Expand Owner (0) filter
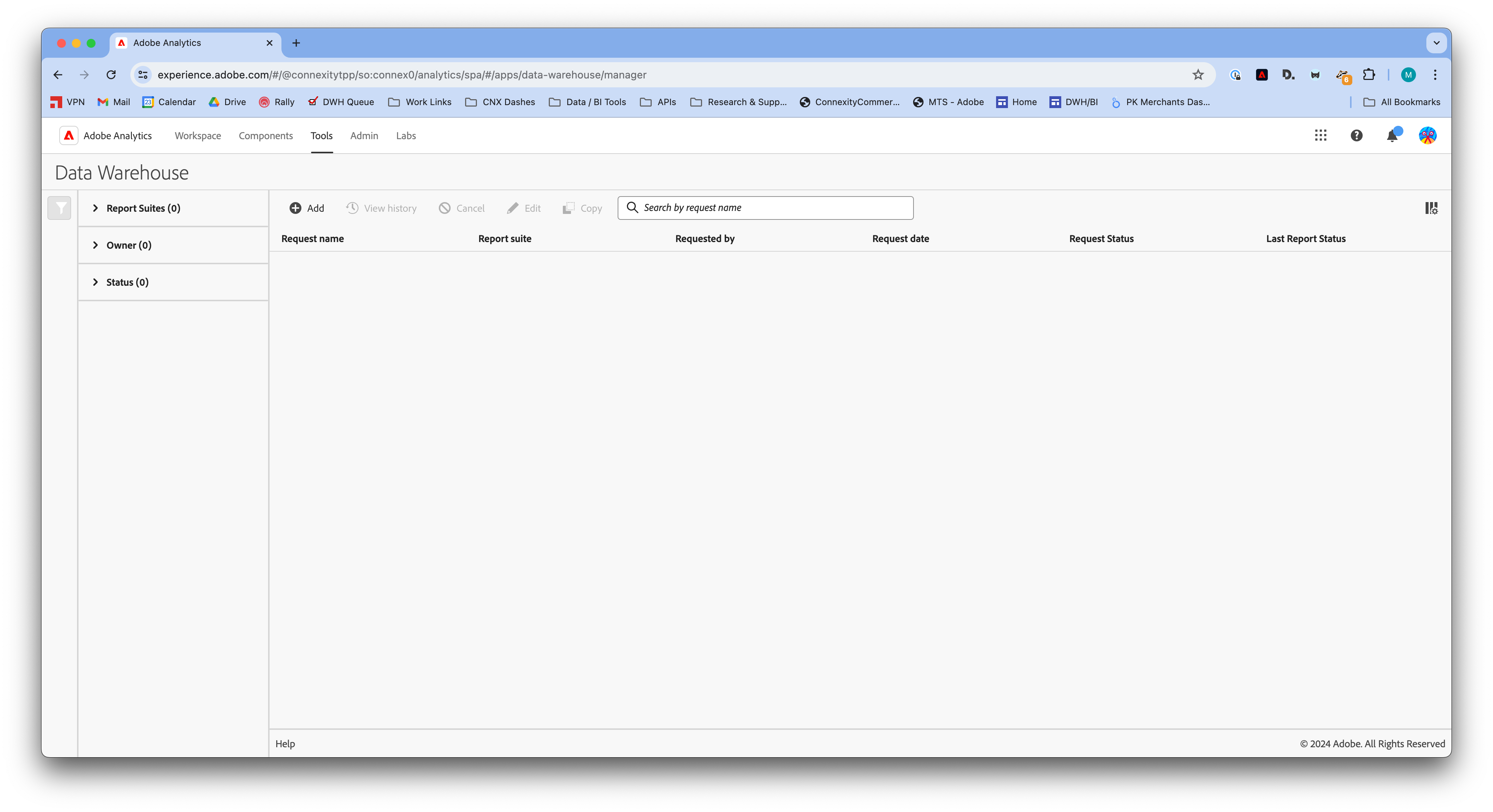Viewport: 1493px width, 812px height. coord(173,245)
